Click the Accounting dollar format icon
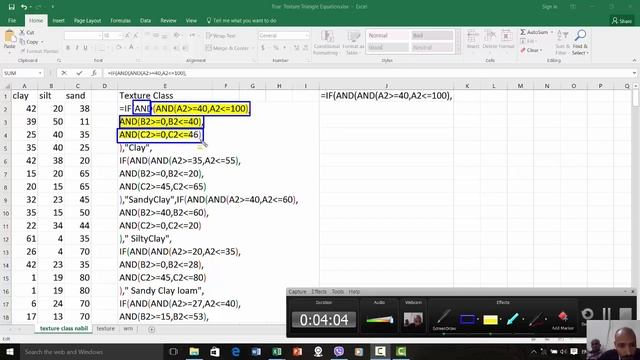This screenshot has width=640, height=360. click(x=263, y=48)
